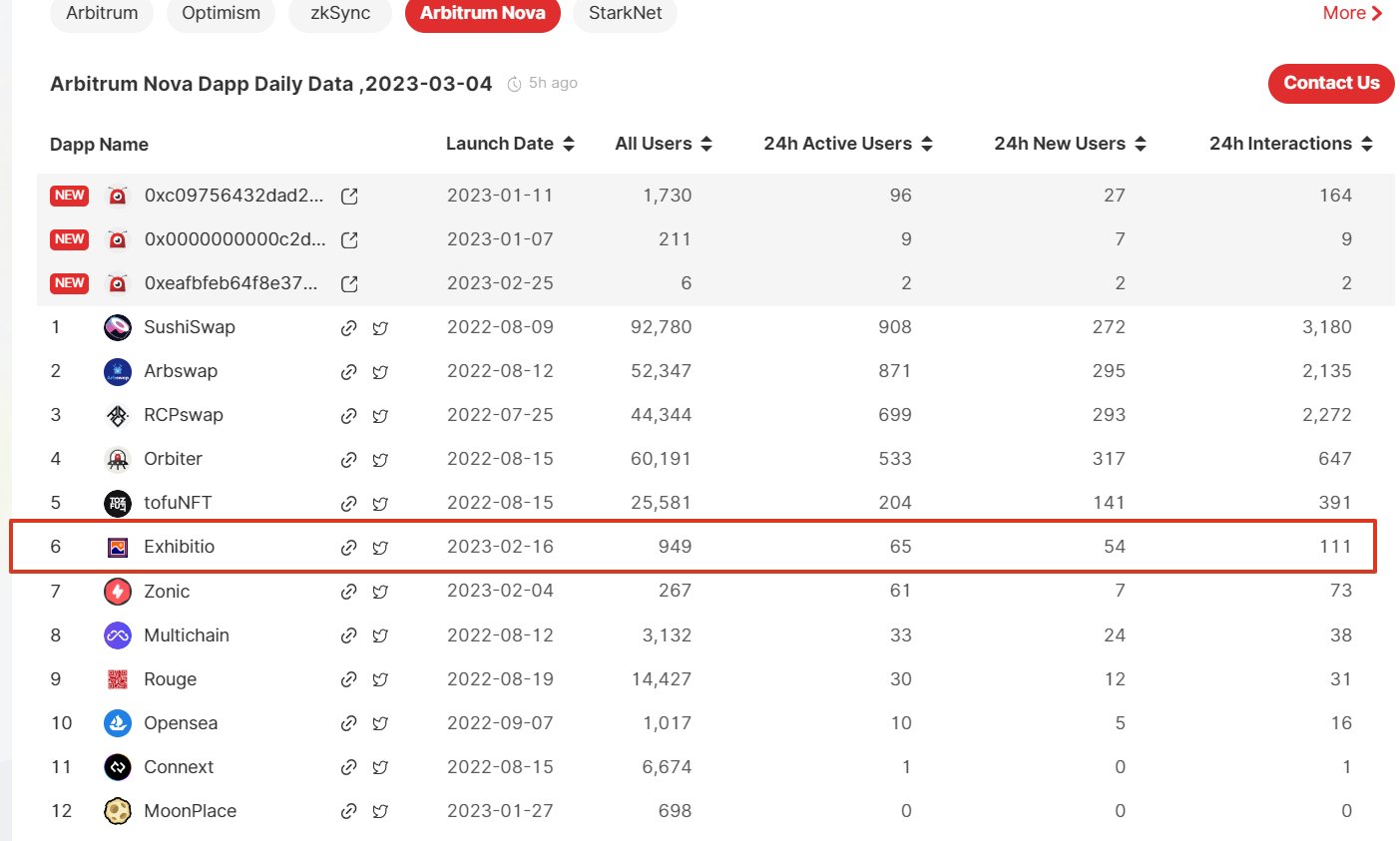1400x841 pixels.
Task: Switch to the Arbitrum tab
Action: tap(102, 14)
